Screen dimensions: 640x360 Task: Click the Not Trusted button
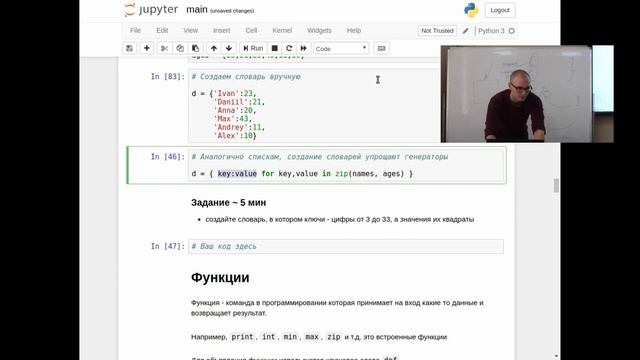(x=437, y=31)
